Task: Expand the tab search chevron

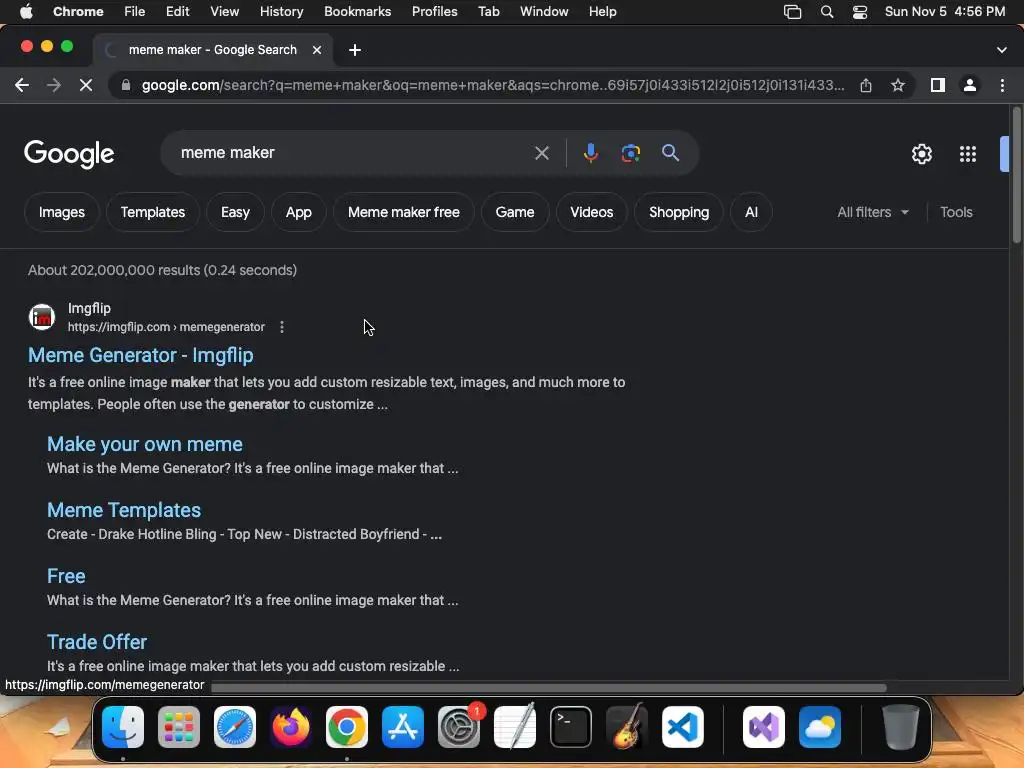Action: (x=1002, y=50)
